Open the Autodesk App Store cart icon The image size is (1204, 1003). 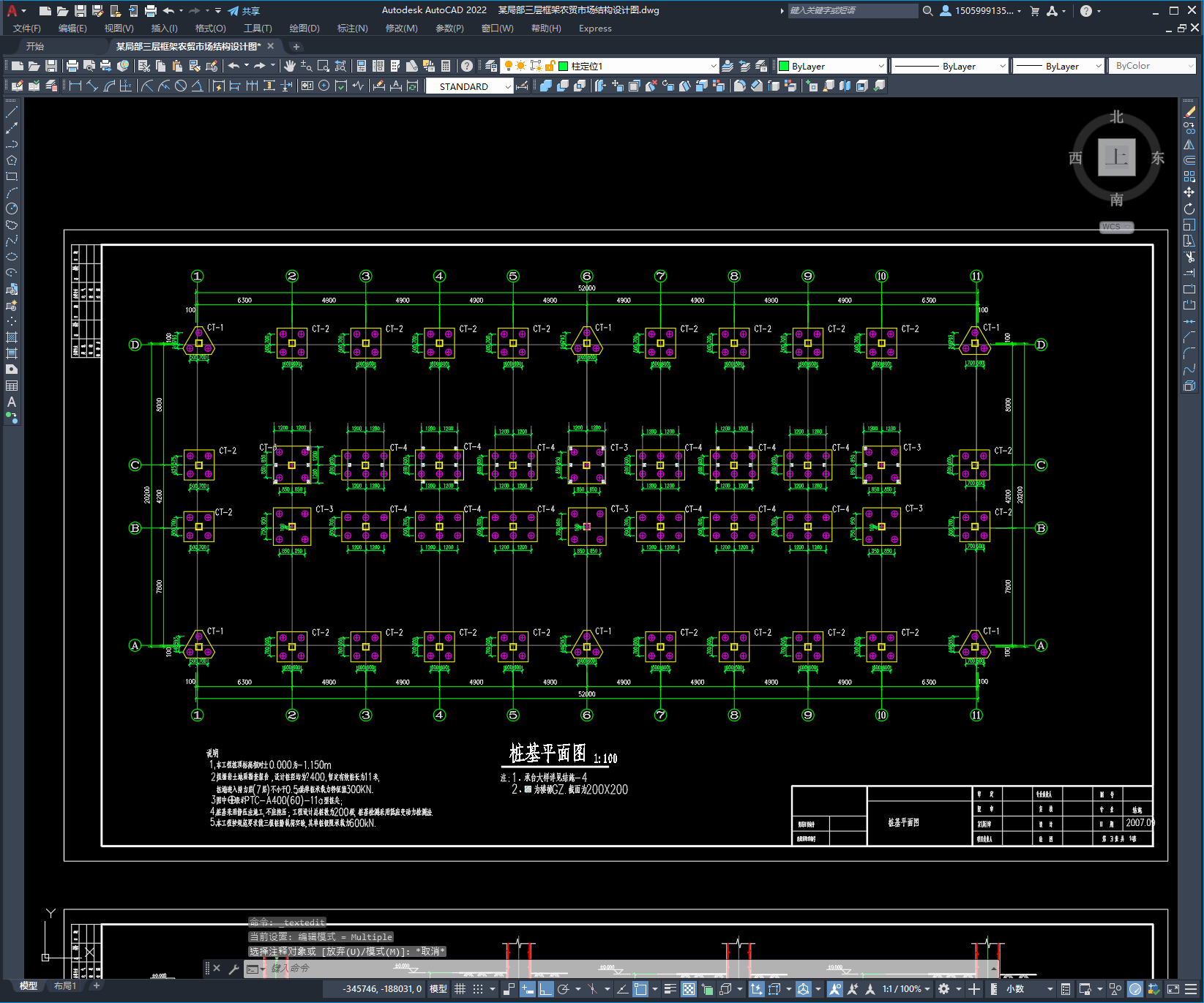1035,11
